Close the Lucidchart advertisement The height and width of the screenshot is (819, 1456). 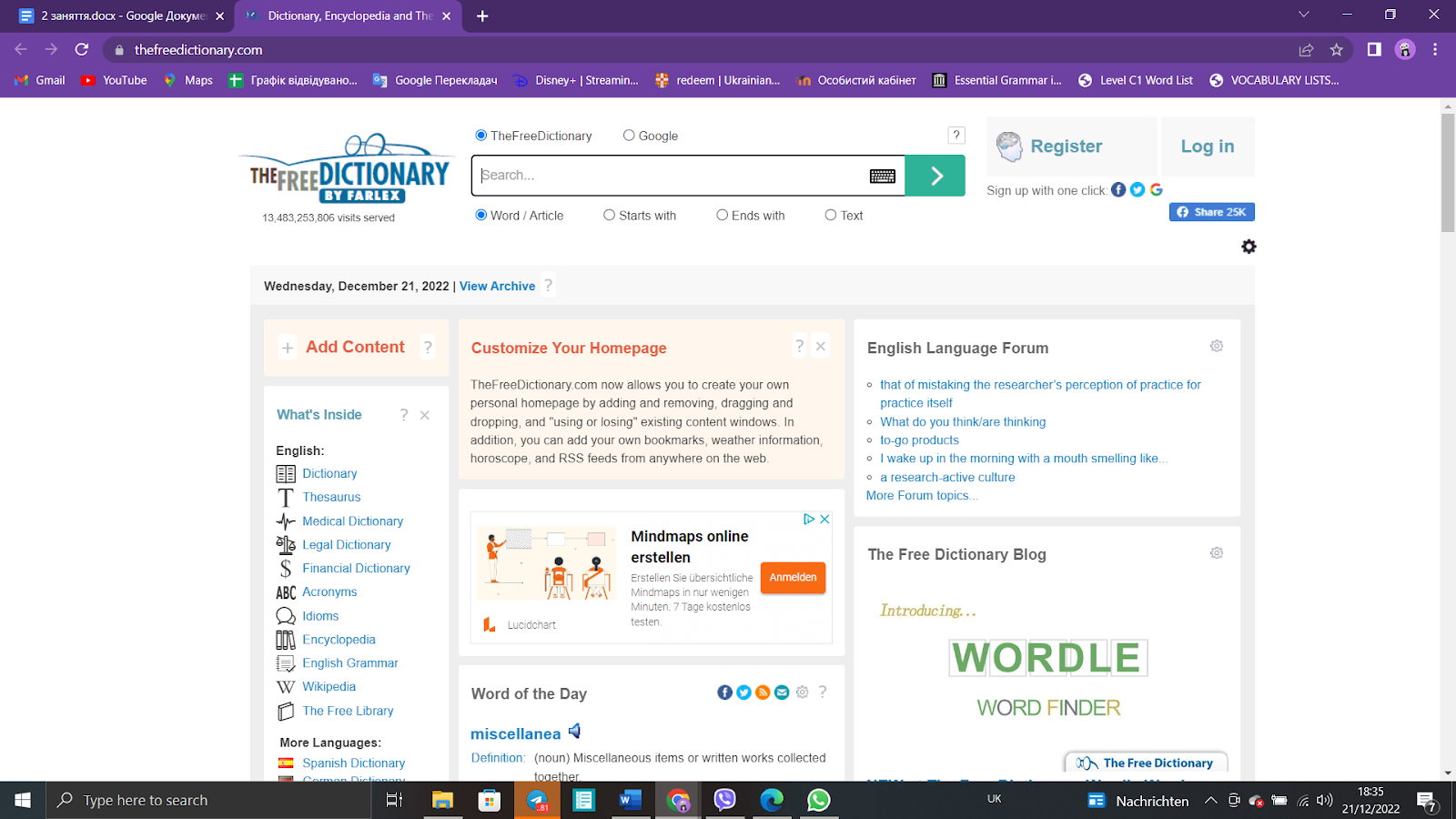[824, 519]
